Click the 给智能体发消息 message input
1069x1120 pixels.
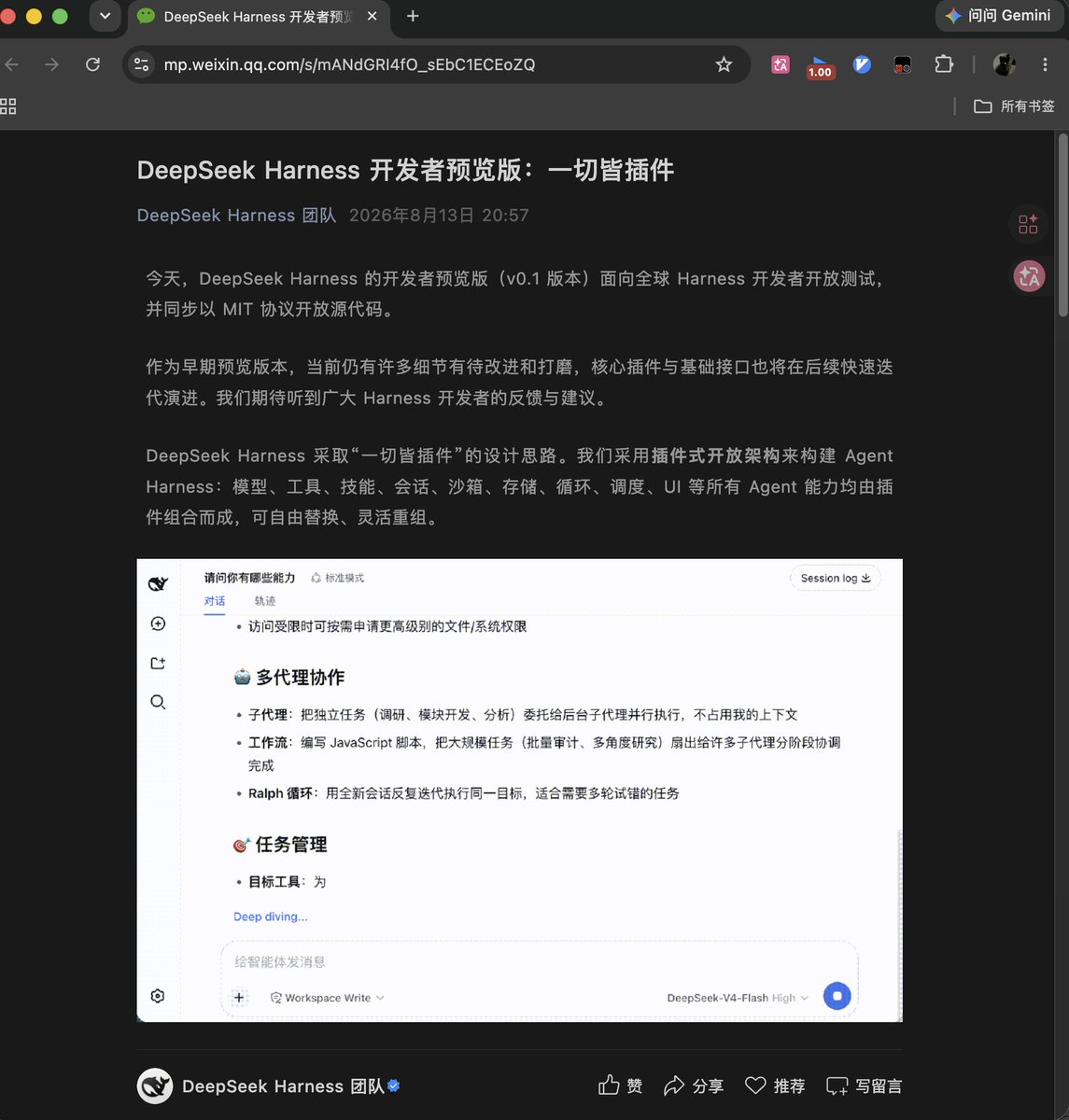(x=540, y=961)
